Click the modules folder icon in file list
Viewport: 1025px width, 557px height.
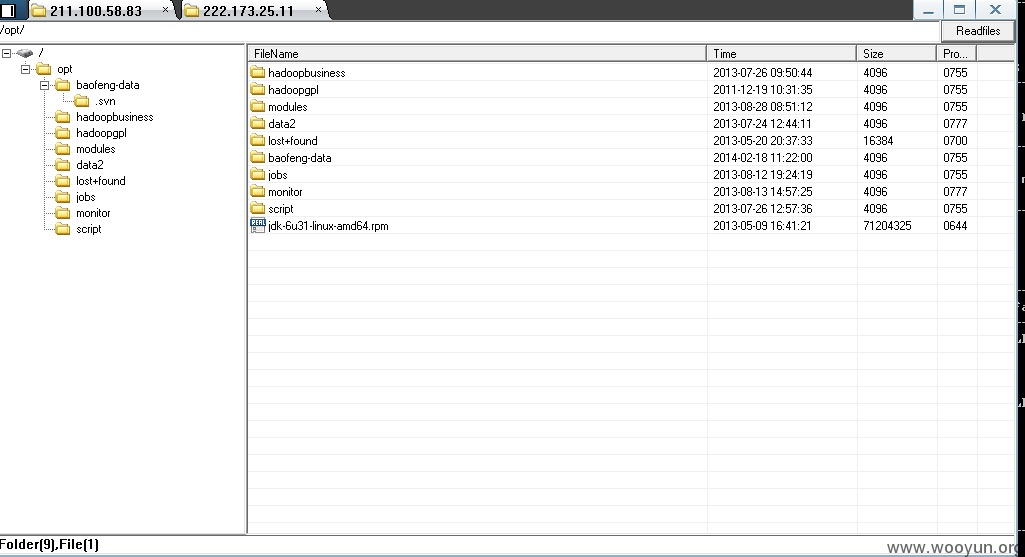tap(258, 107)
